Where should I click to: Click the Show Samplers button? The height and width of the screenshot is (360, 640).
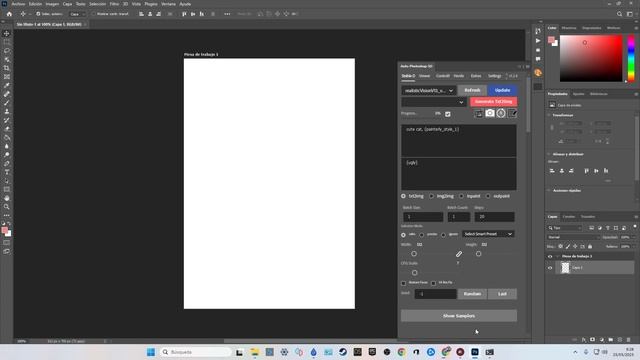[459, 316]
